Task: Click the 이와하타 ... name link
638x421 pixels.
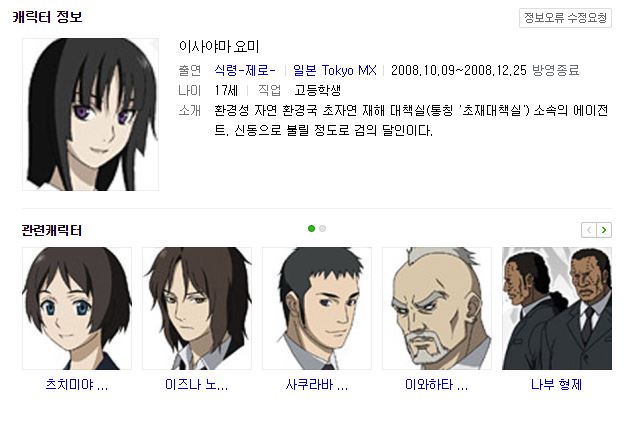Action: (x=436, y=384)
